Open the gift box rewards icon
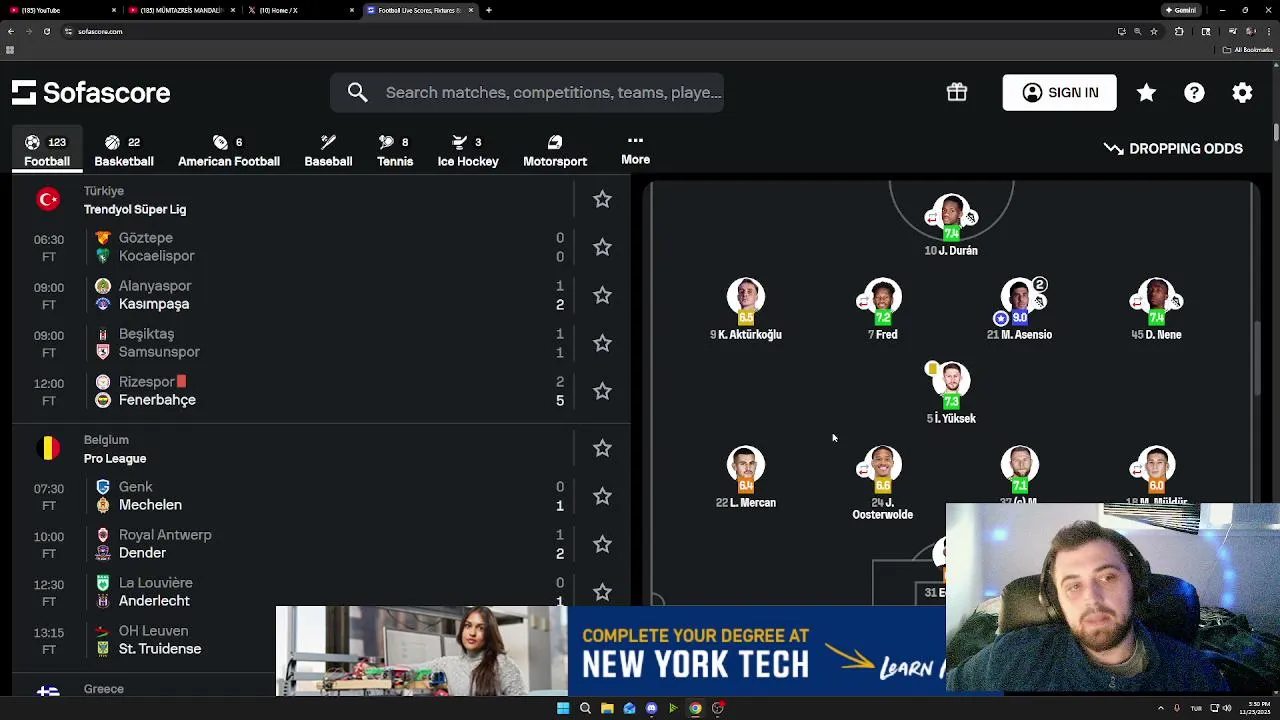Screen dimensions: 1280x720 pyautogui.click(x=957, y=92)
